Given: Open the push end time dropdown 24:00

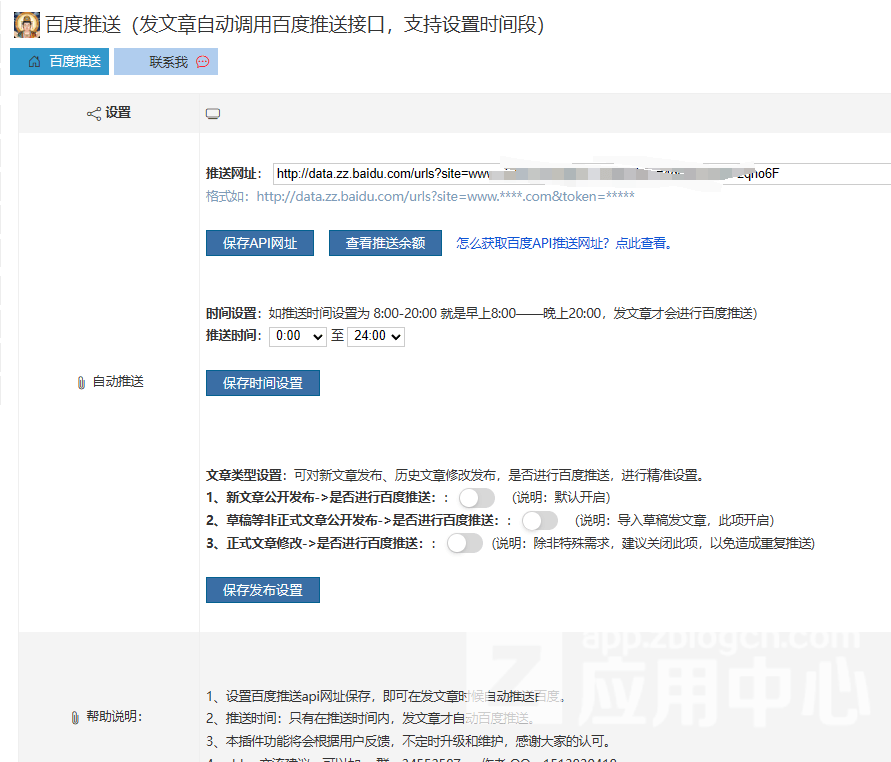Looking at the screenshot, I should tap(376, 336).
